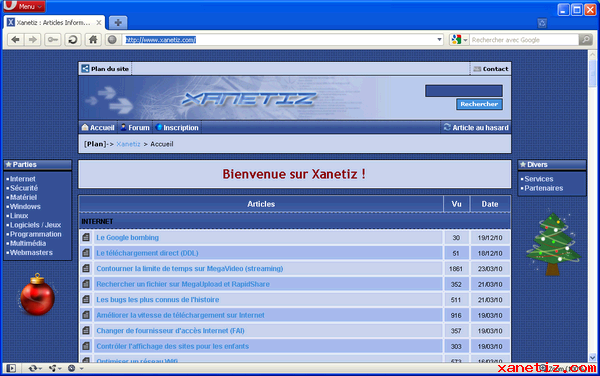Open the MegaVideo streaming limit article
The height and width of the screenshot is (376, 600).
tap(190, 269)
